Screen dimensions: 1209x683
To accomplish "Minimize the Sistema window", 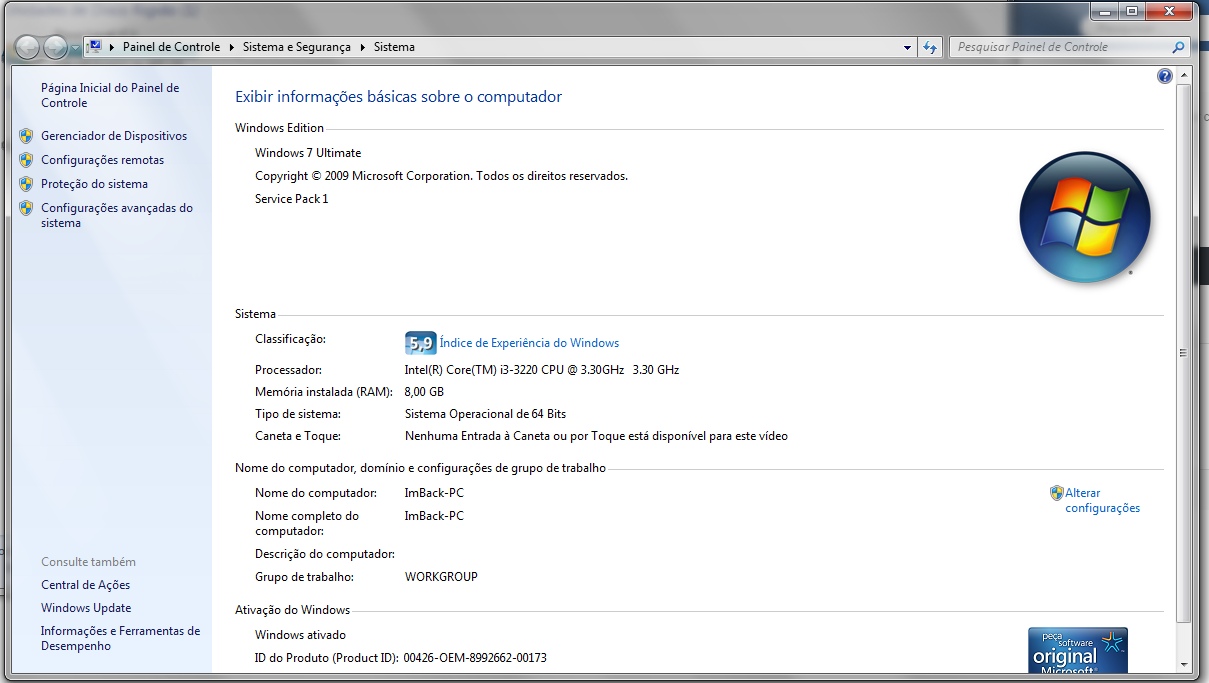I will tap(1105, 11).
